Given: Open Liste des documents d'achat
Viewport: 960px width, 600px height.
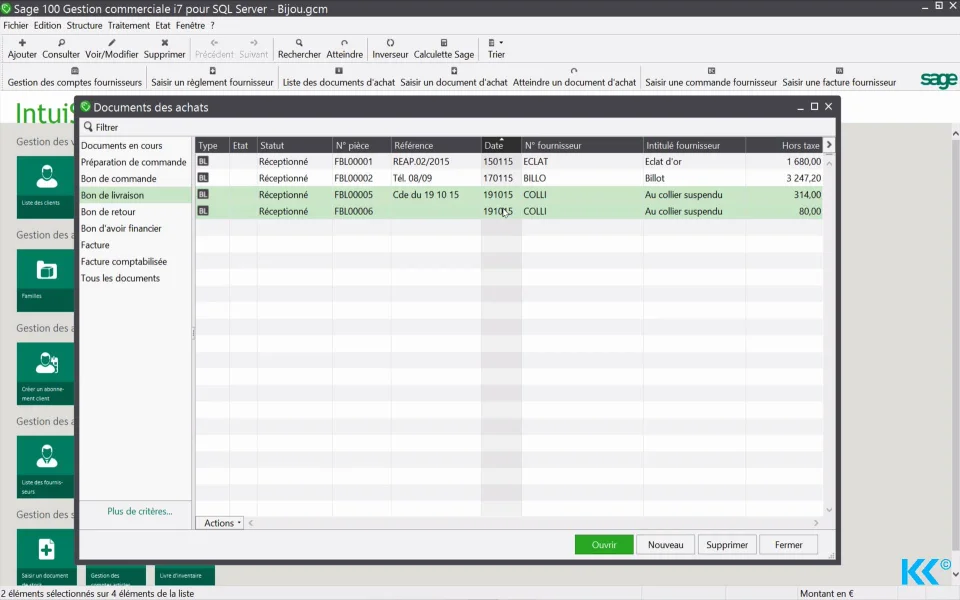Looking at the screenshot, I should point(339,77).
